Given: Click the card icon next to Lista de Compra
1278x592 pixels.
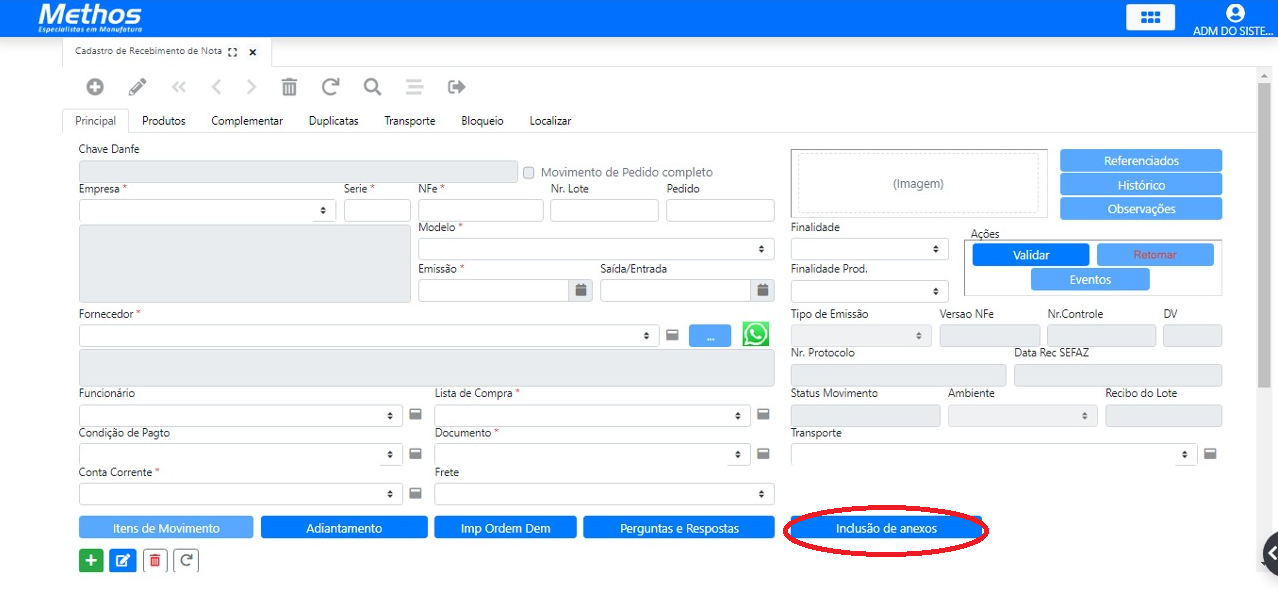Looking at the screenshot, I should (763, 414).
